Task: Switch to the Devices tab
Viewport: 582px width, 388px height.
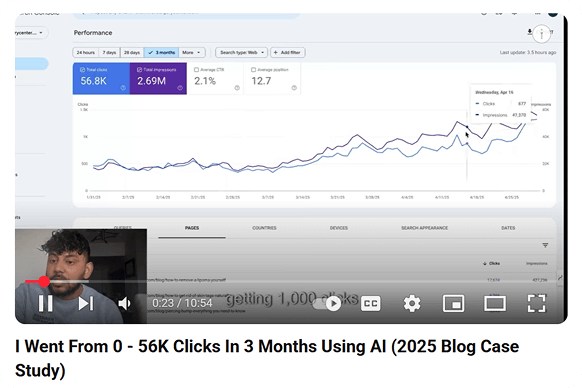Action: (339, 228)
